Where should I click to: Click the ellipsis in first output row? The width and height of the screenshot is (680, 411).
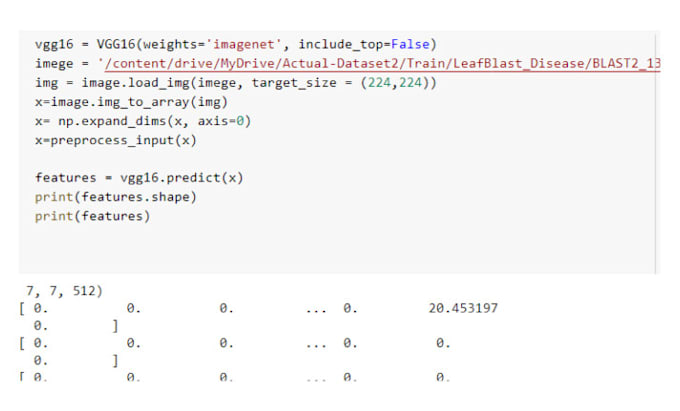tap(317, 308)
